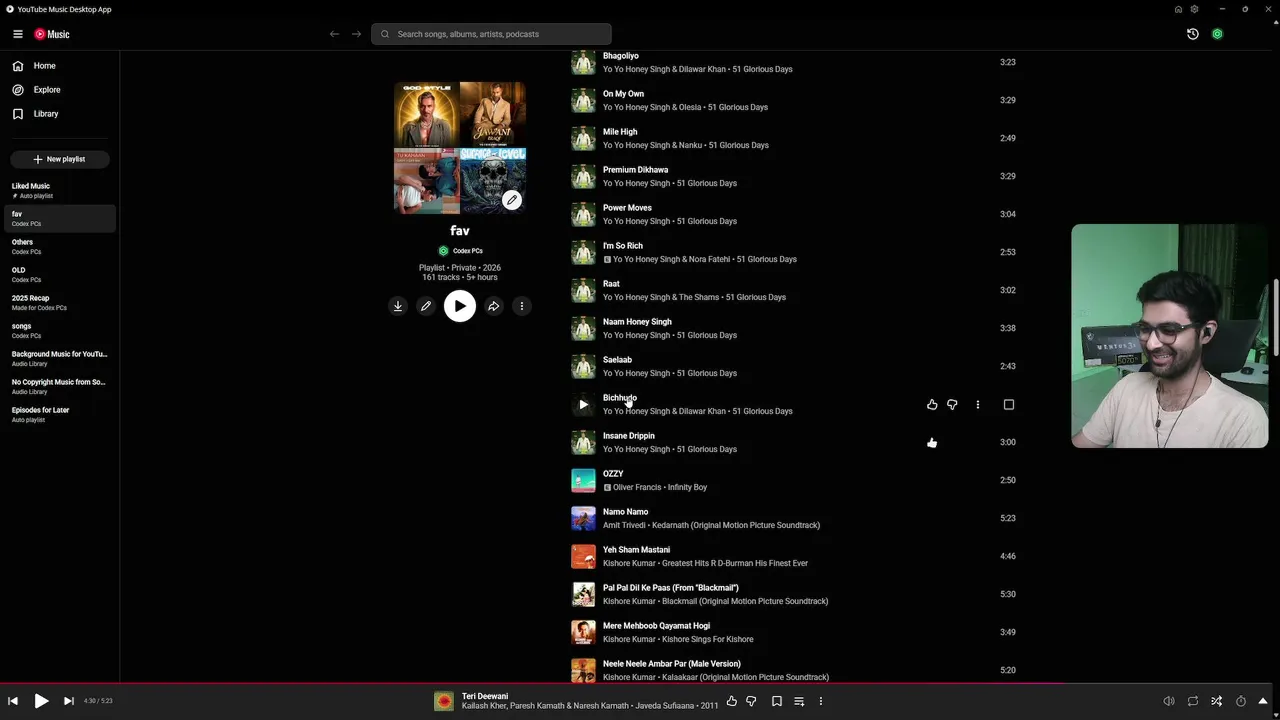The image size is (1280, 720).
Task: Dislike Teri Deewani in player bar
Action: pyautogui.click(x=751, y=701)
